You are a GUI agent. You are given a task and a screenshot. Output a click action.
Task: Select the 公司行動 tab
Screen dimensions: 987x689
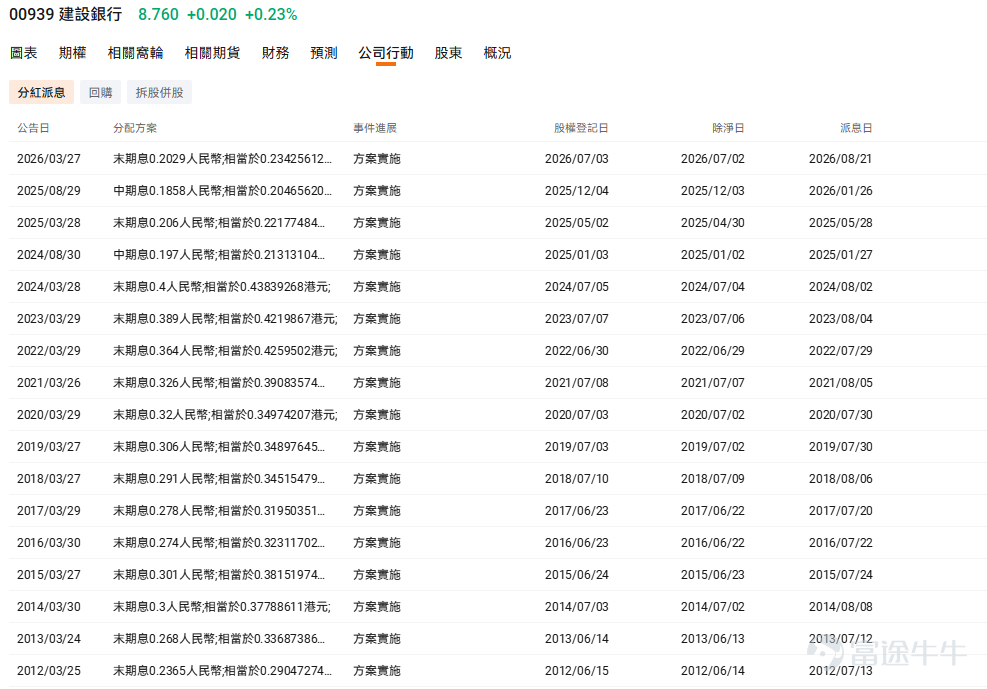click(x=386, y=53)
